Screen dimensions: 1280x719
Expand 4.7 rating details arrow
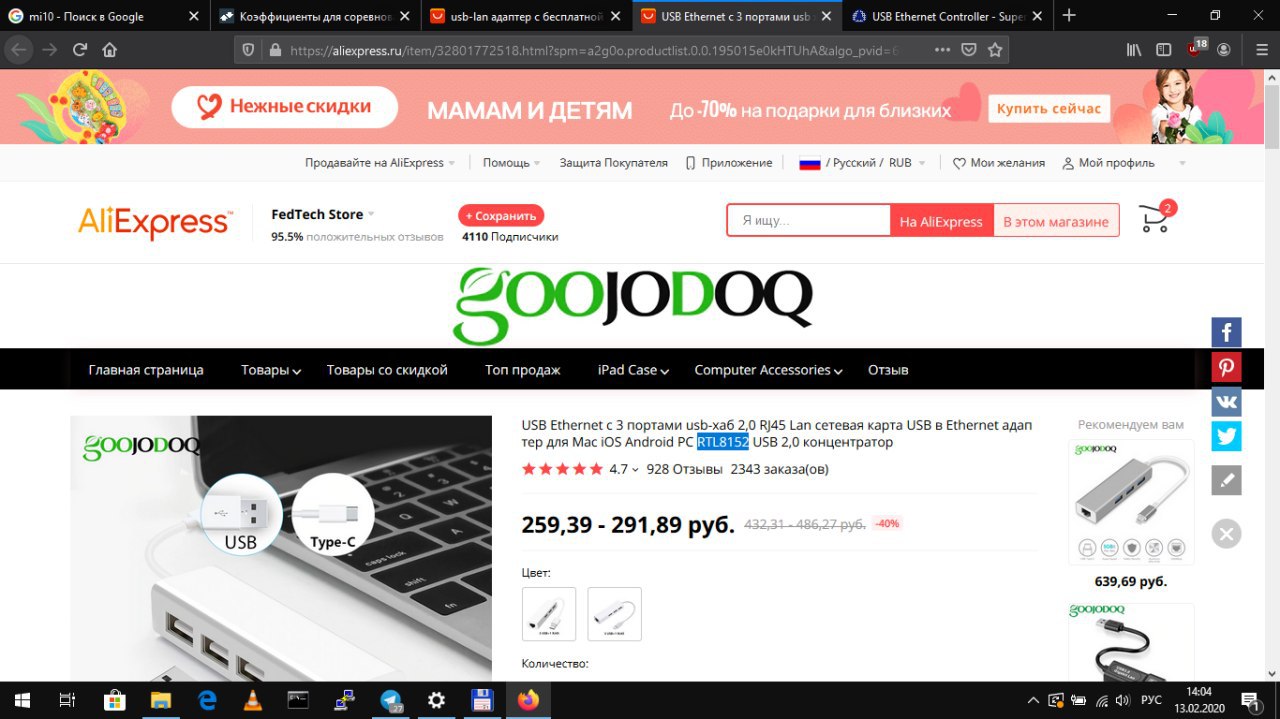[x=635, y=470]
